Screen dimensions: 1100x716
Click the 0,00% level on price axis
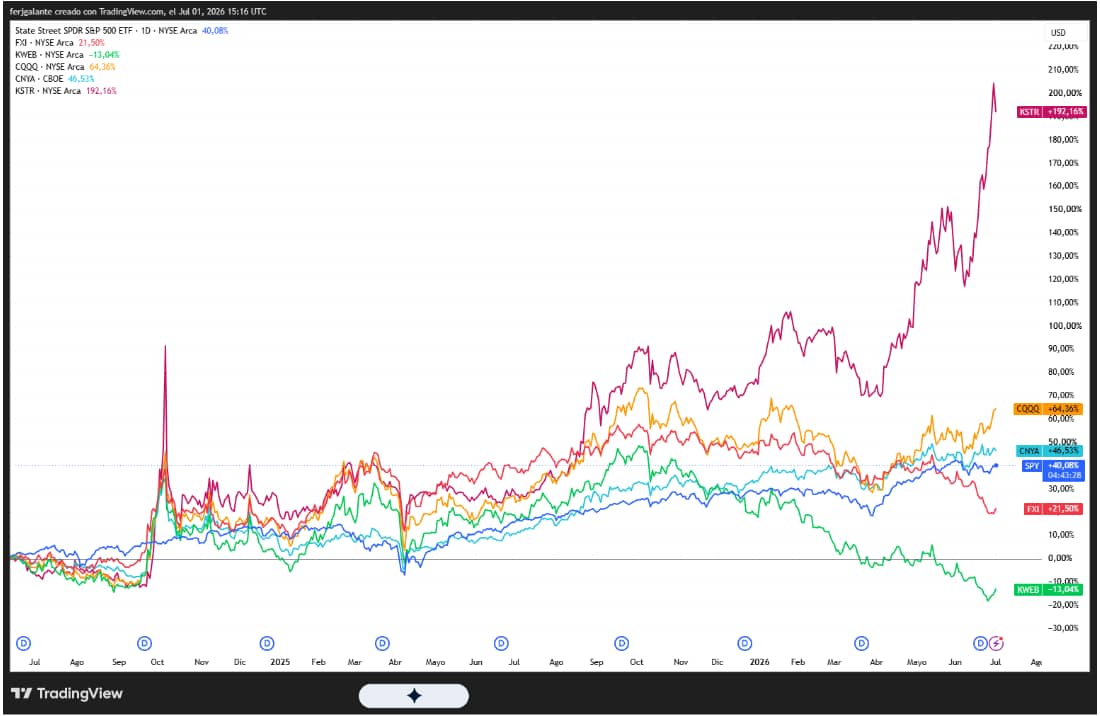pos(1061,558)
